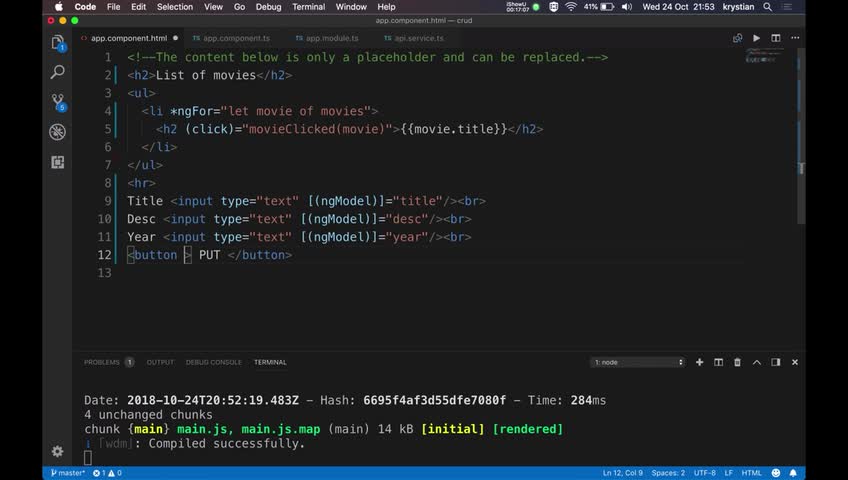Image resolution: width=848 pixels, height=480 pixels.
Task: Open the Window menu
Action: (x=351, y=7)
